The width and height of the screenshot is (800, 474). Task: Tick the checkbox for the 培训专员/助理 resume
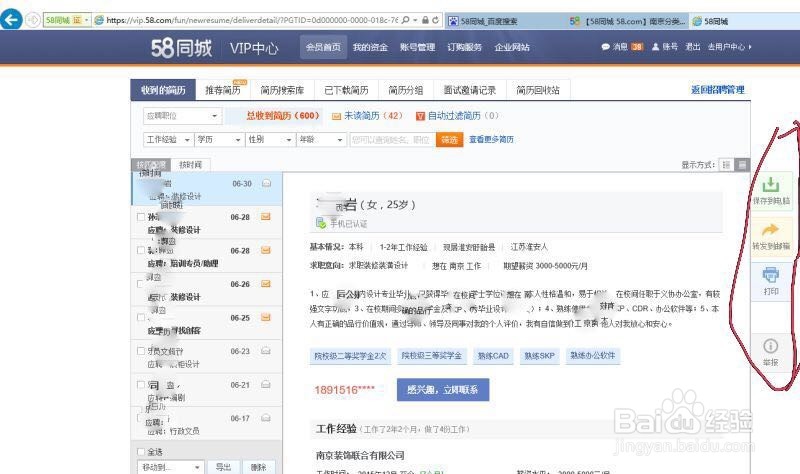coord(141,250)
